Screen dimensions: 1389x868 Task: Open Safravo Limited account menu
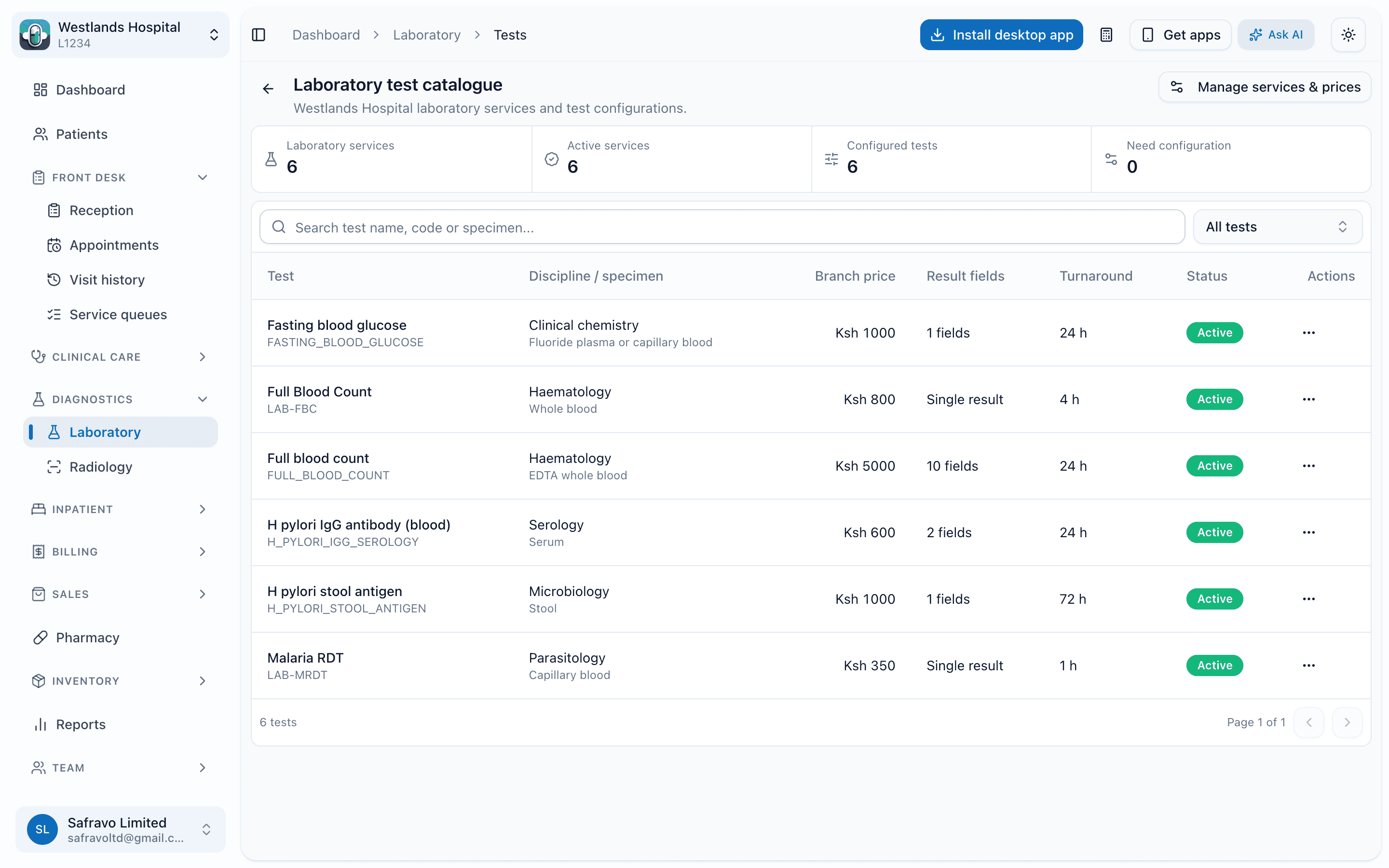tap(121, 829)
